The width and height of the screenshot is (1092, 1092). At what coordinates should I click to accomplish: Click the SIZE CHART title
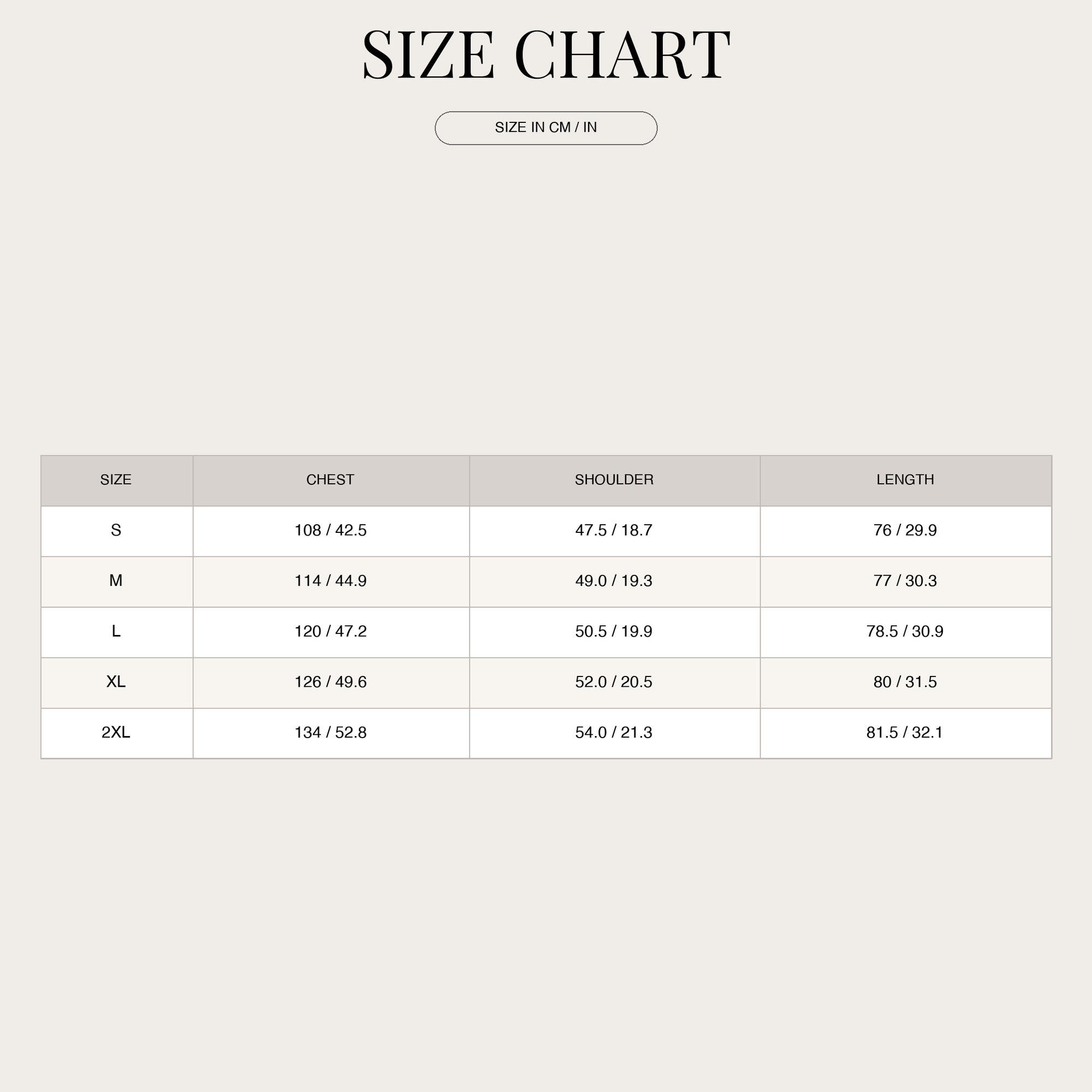(x=546, y=55)
